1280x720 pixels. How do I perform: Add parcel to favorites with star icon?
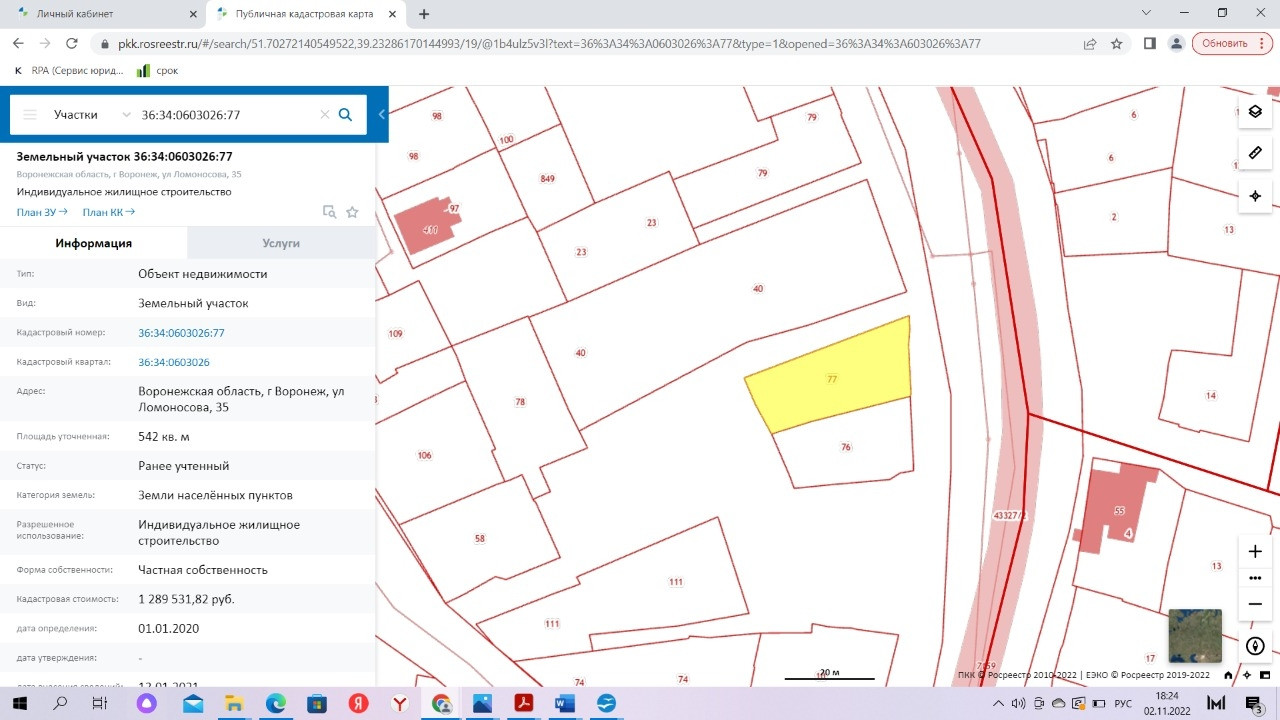[x=352, y=212]
